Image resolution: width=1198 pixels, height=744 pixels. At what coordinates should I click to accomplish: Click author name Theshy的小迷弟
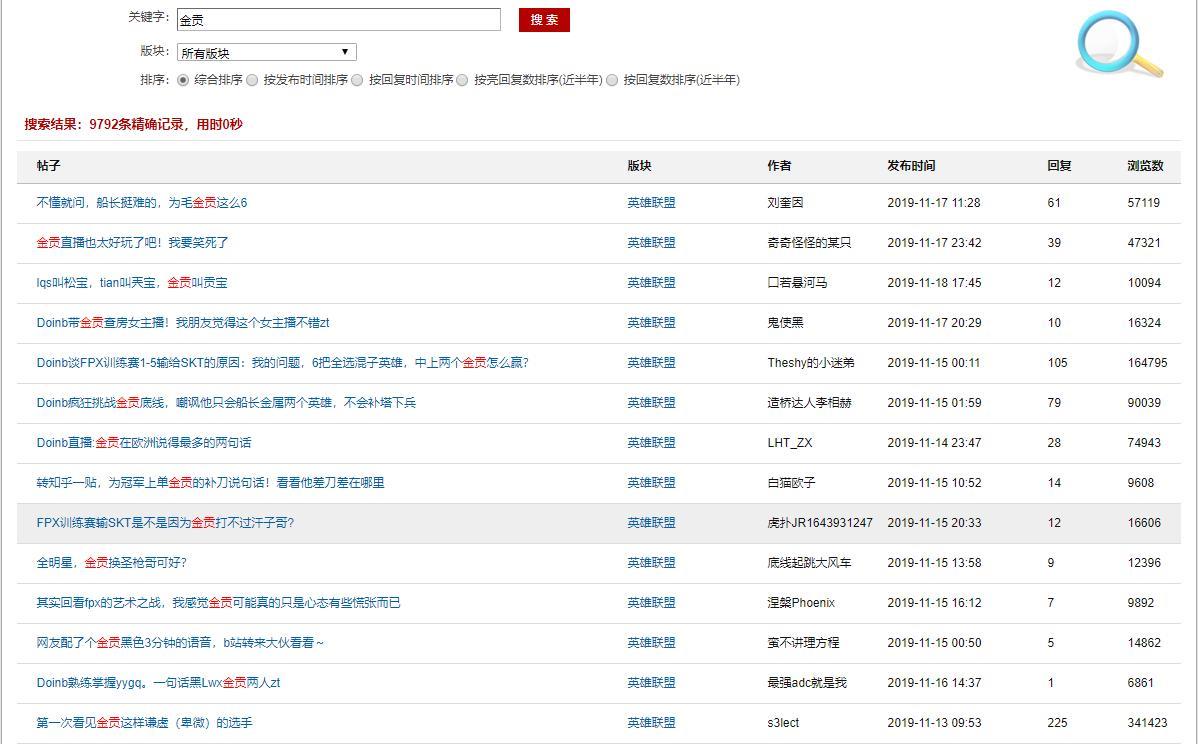tap(810, 363)
